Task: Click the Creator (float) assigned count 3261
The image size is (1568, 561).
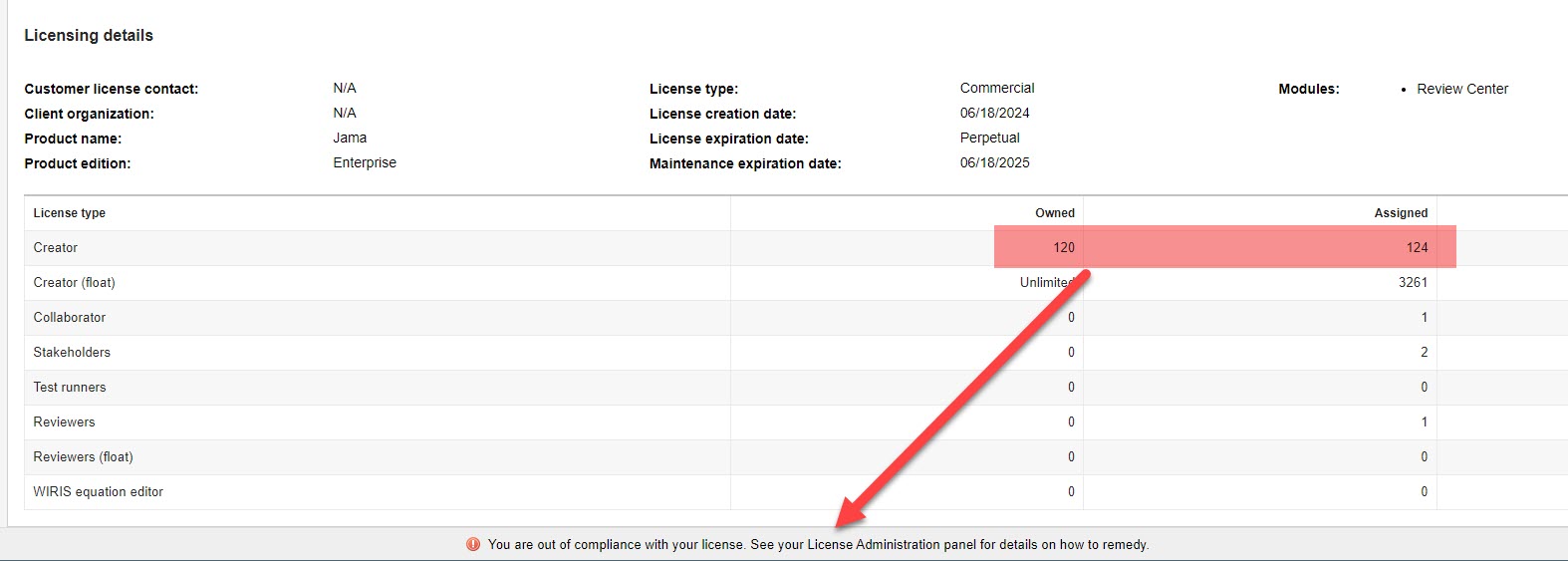Action: [x=1413, y=283]
